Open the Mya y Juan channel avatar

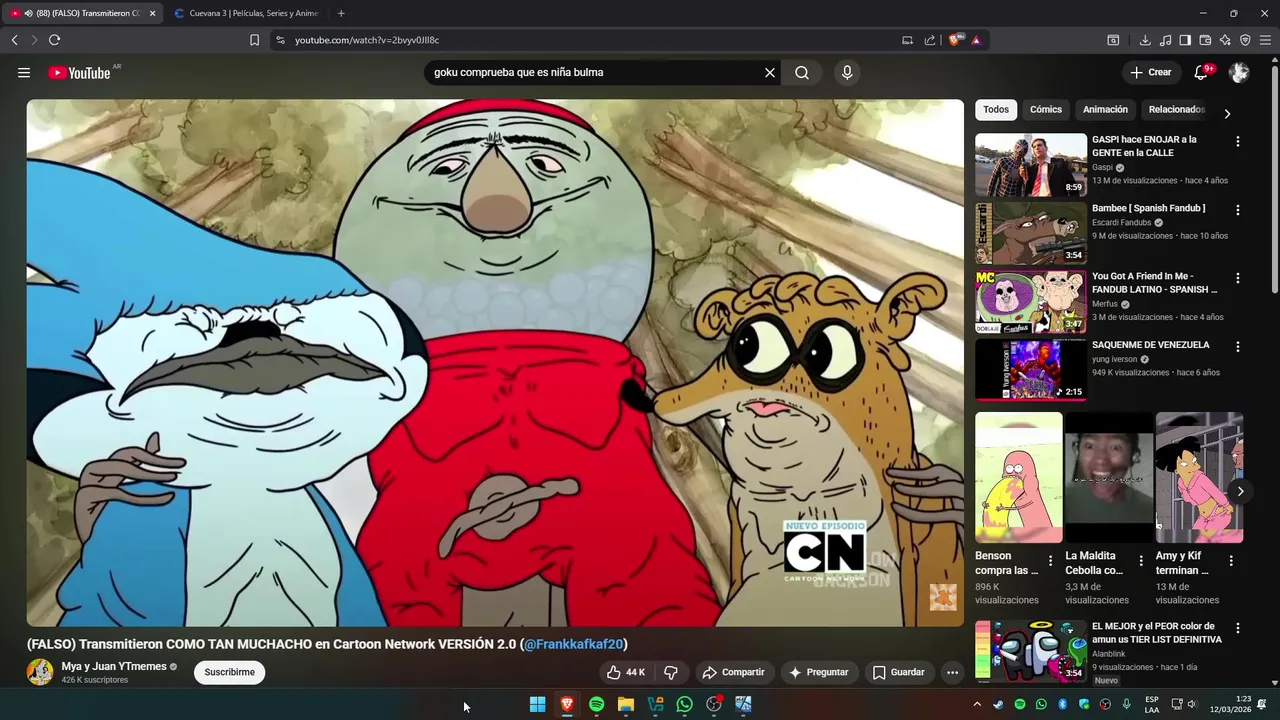click(40, 672)
